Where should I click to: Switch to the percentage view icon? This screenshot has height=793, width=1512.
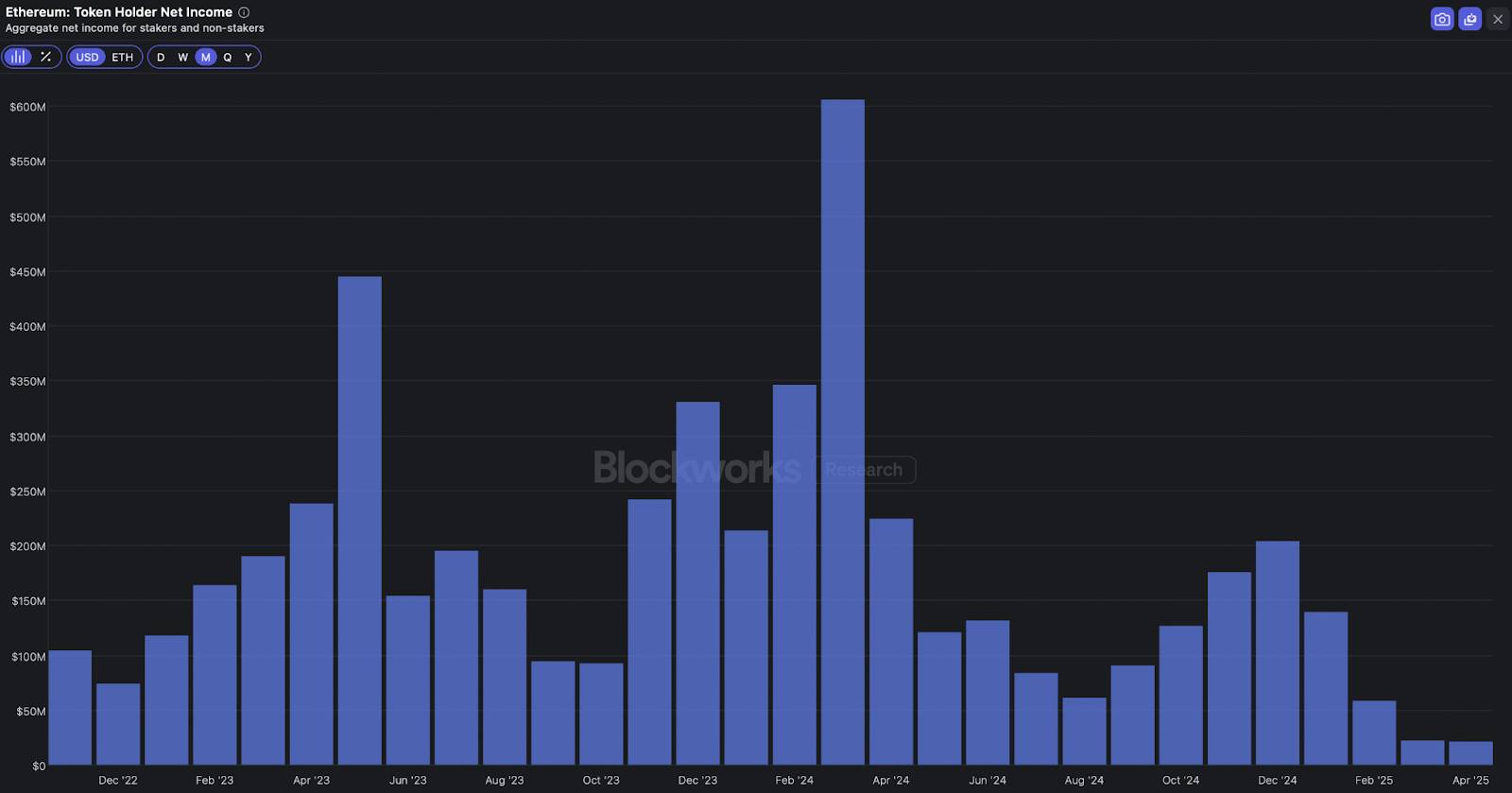click(x=45, y=57)
